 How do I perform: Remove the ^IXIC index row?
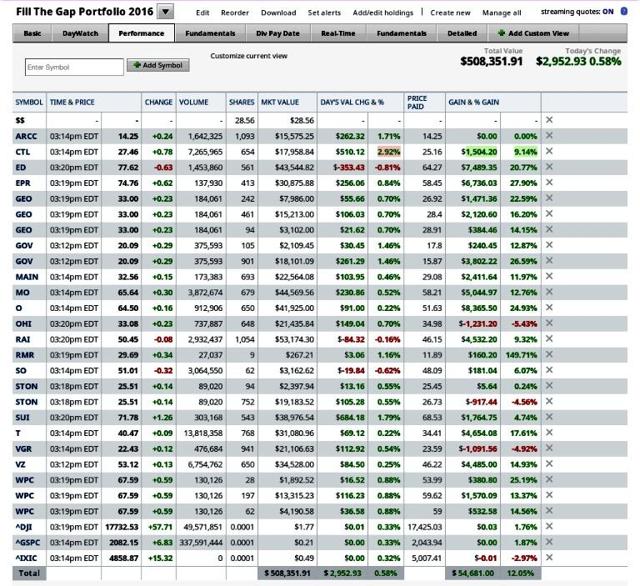click(549, 557)
